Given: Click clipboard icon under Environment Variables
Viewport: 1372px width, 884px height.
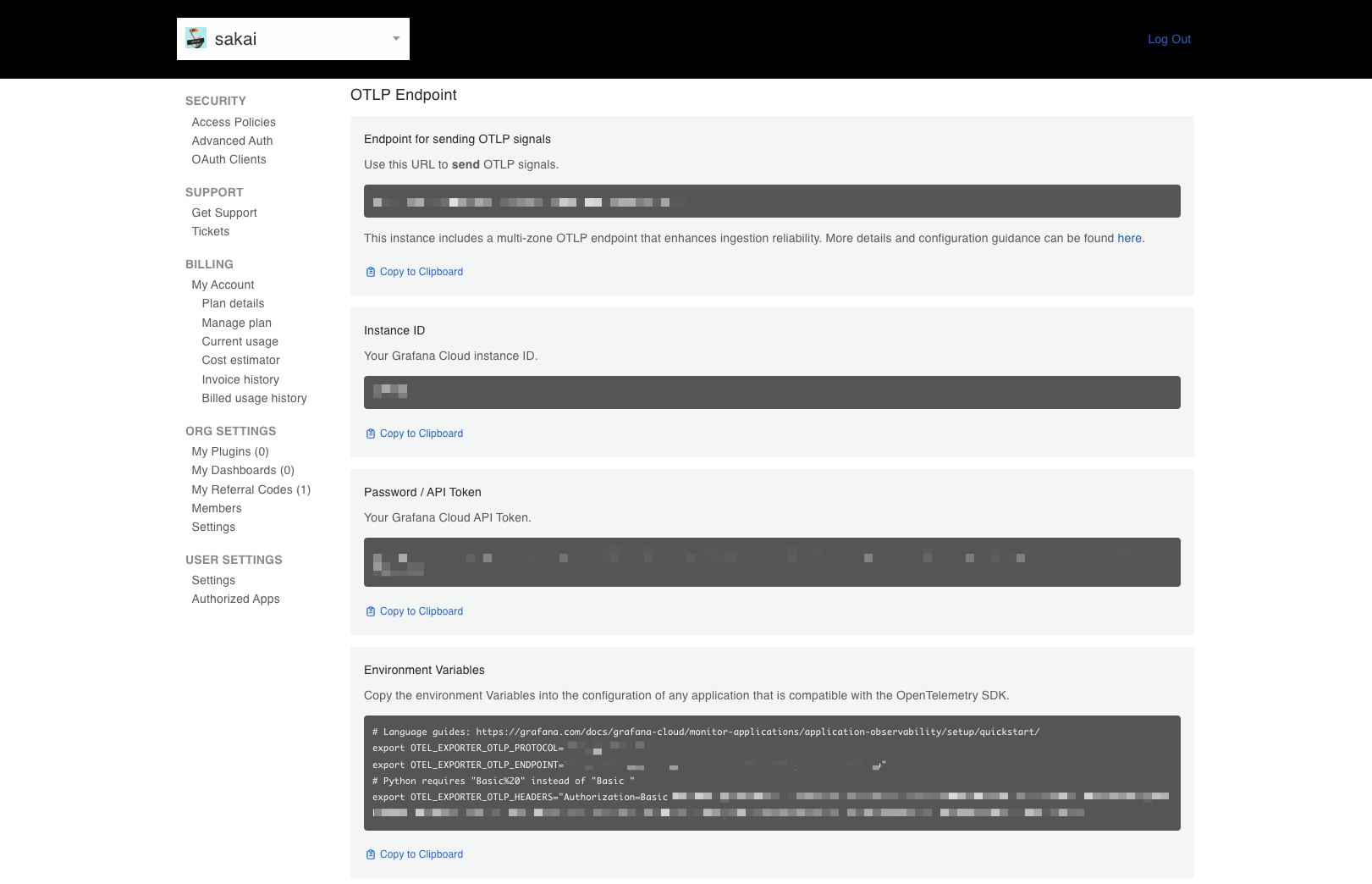Looking at the screenshot, I should click(x=371, y=854).
